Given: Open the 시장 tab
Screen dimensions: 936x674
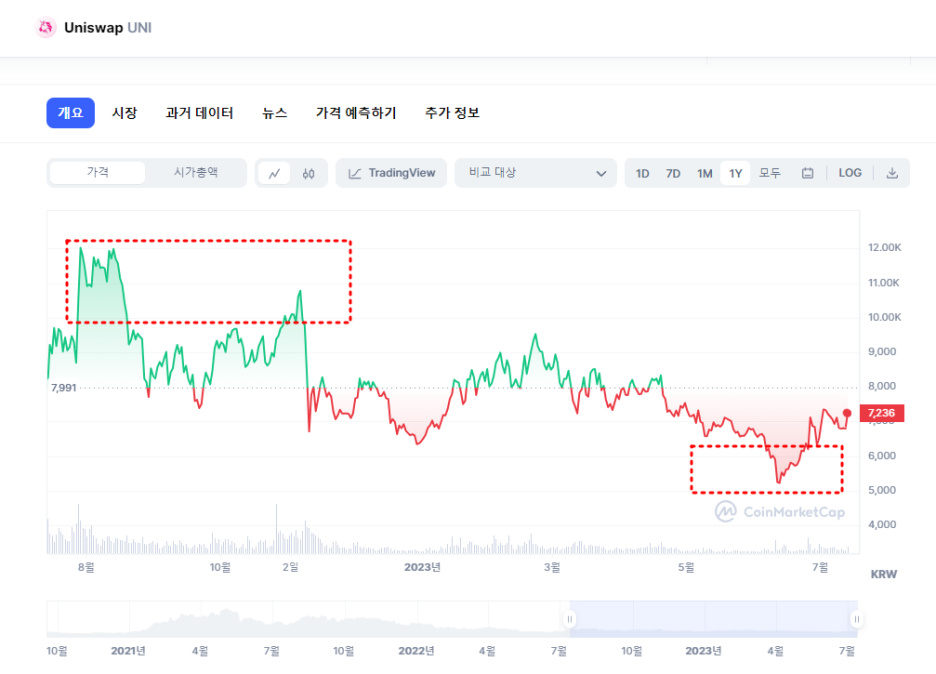Looking at the screenshot, I should pyautogui.click(x=125, y=113).
